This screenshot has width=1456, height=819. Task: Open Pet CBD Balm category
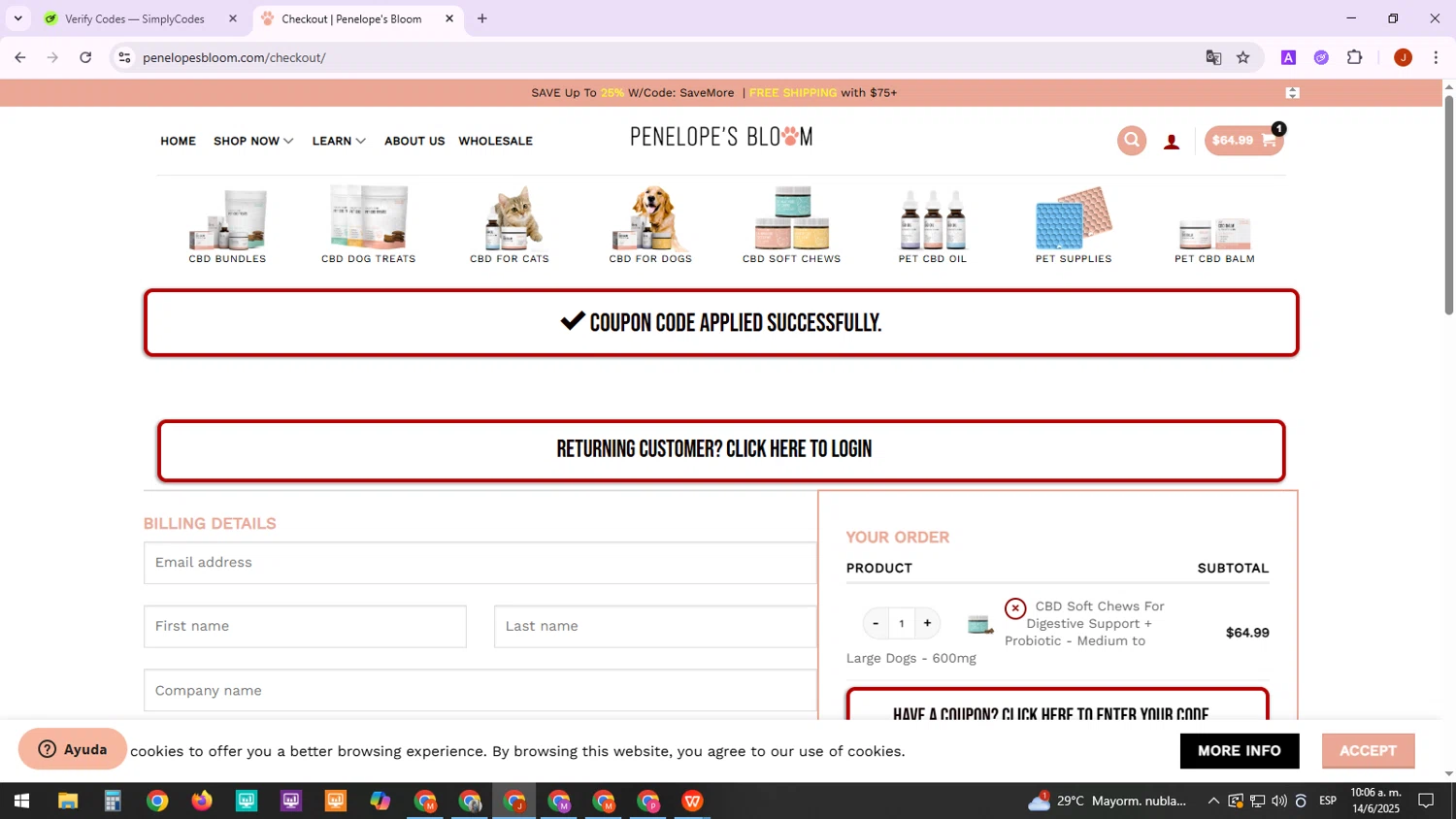click(1214, 240)
